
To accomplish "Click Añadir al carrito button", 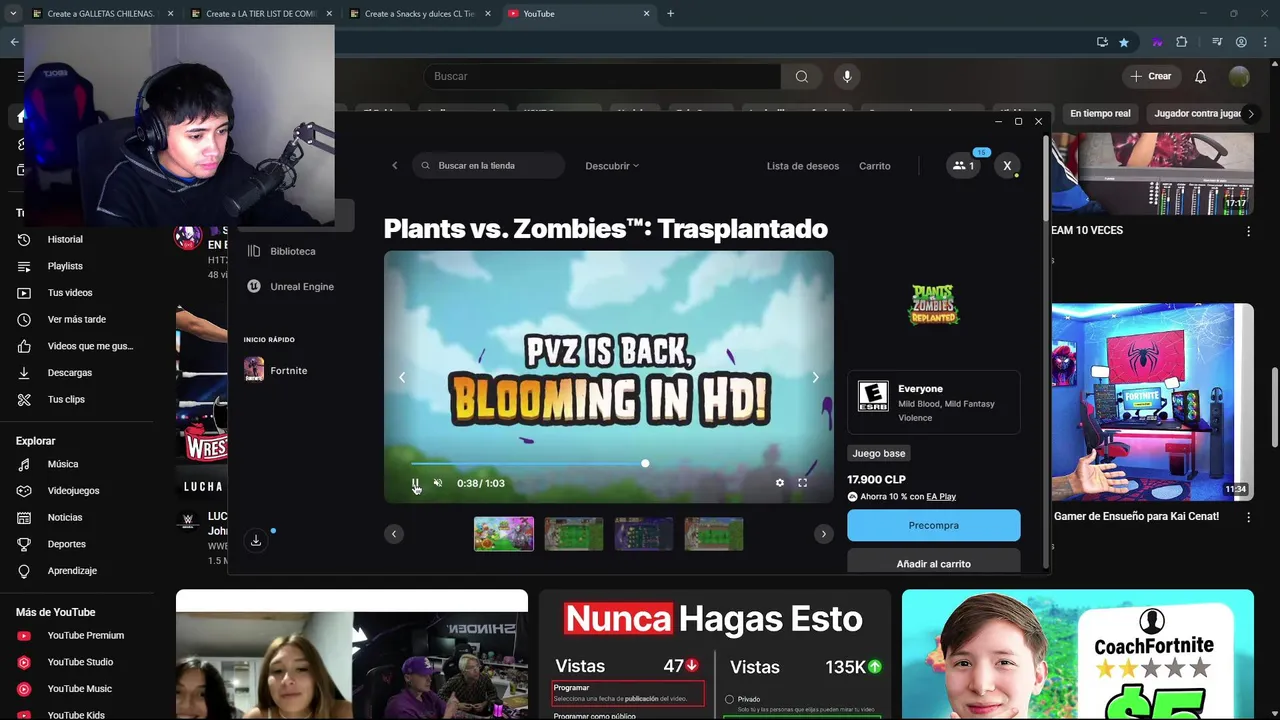I will [x=934, y=562].
